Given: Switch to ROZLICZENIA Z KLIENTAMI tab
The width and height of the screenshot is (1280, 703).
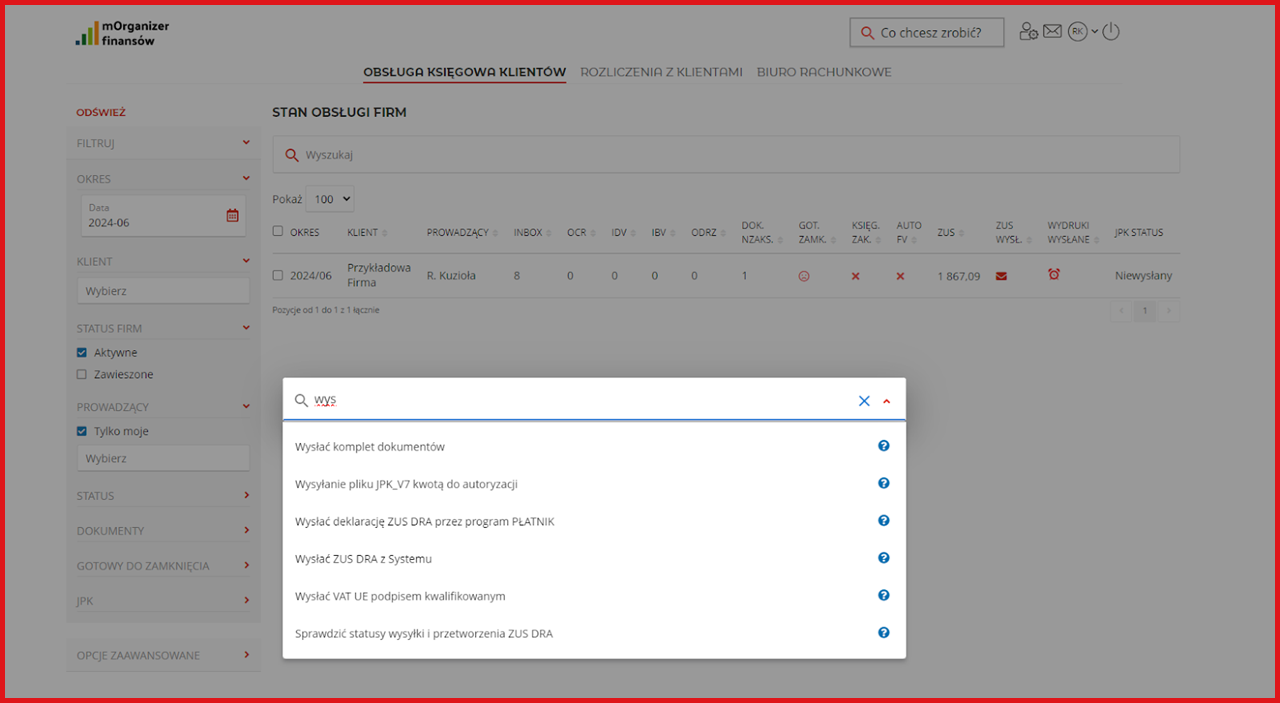Looking at the screenshot, I should click(661, 72).
